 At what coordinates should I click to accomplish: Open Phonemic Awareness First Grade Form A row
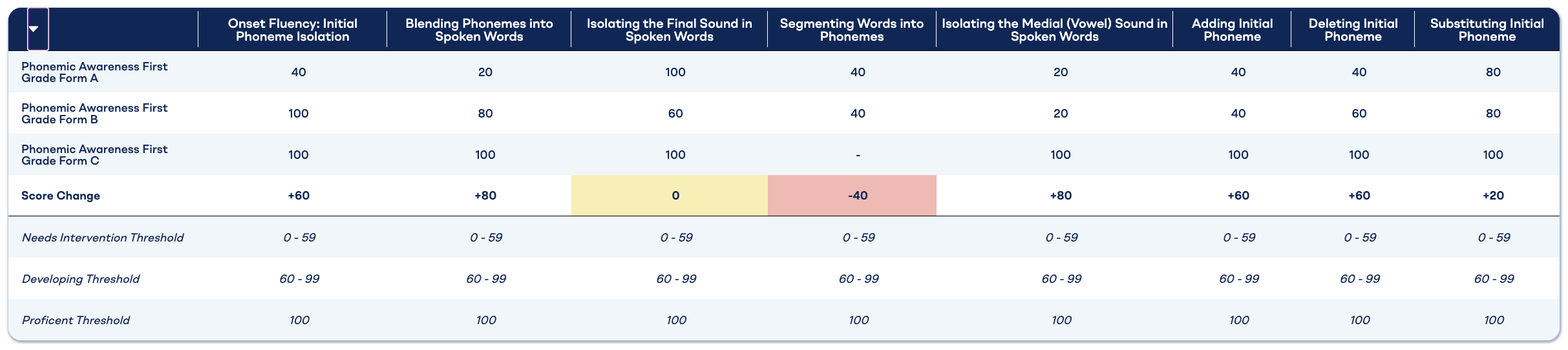tap(94, 72)
